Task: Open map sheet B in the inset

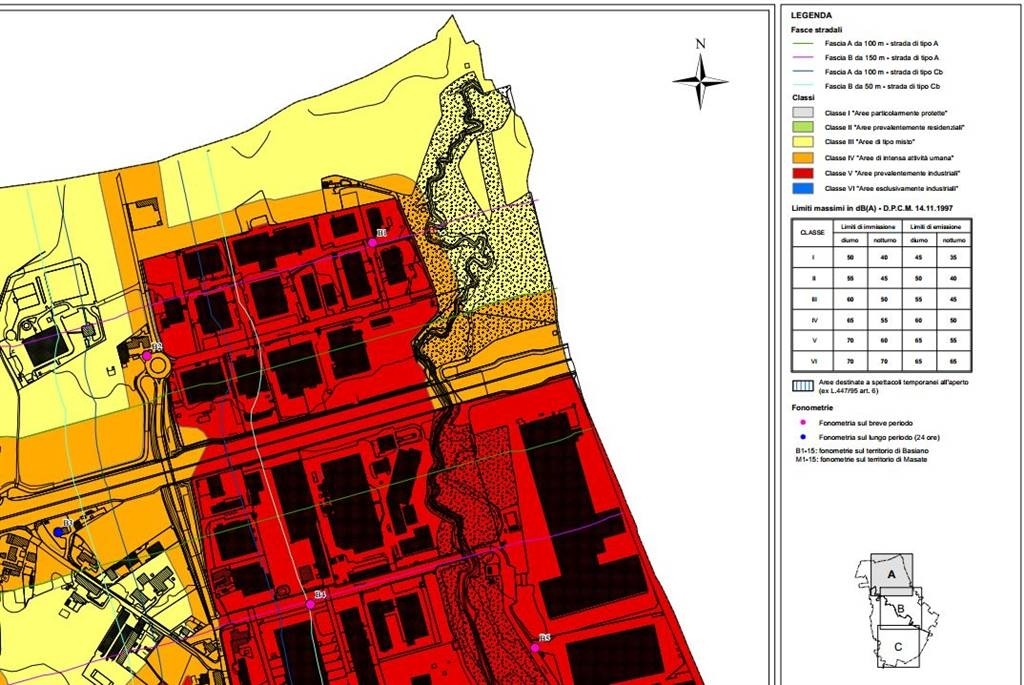Action: click(901, 609)
